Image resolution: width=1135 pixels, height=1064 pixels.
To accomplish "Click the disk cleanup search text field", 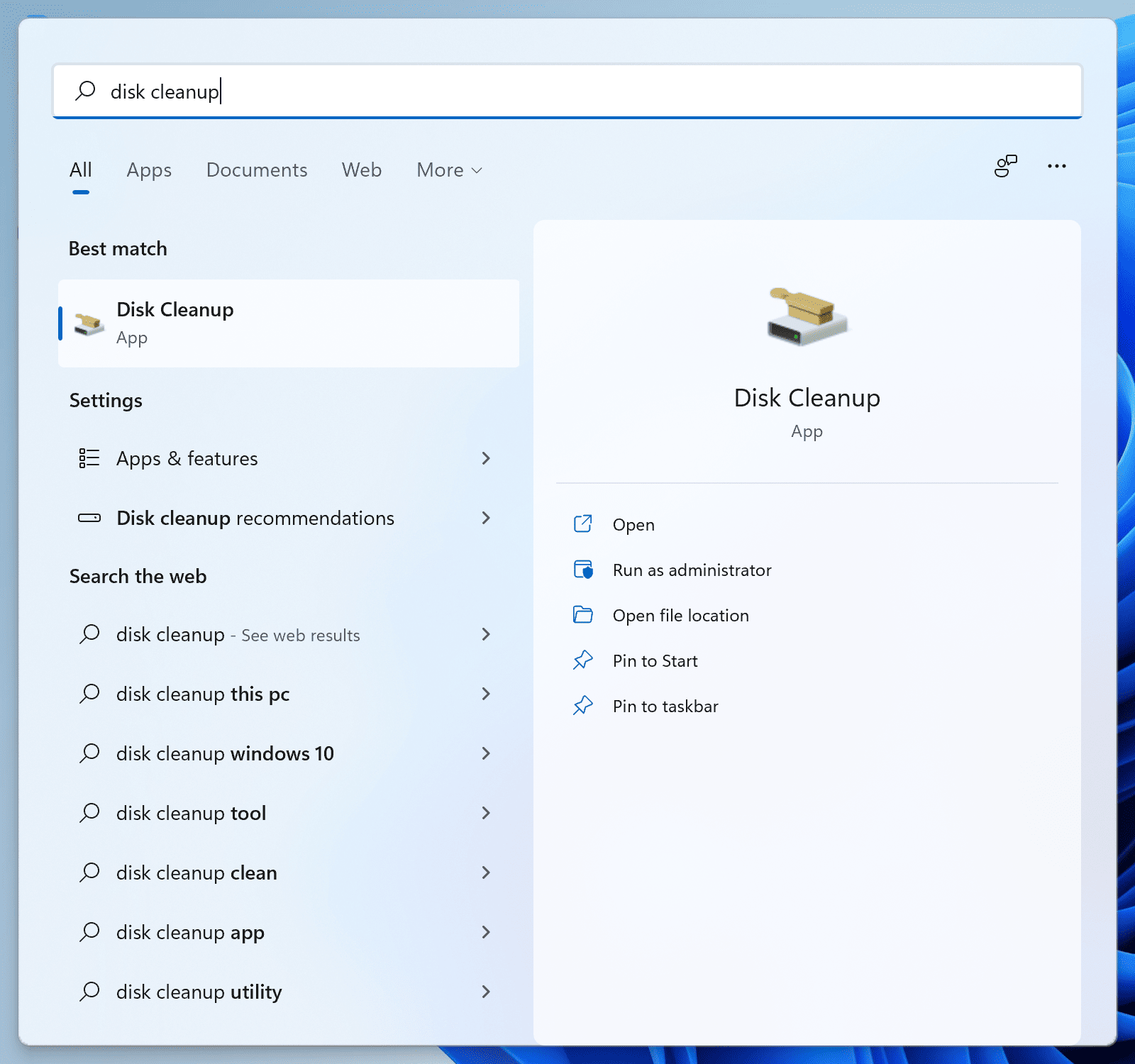I will click(x=567, y=92).
